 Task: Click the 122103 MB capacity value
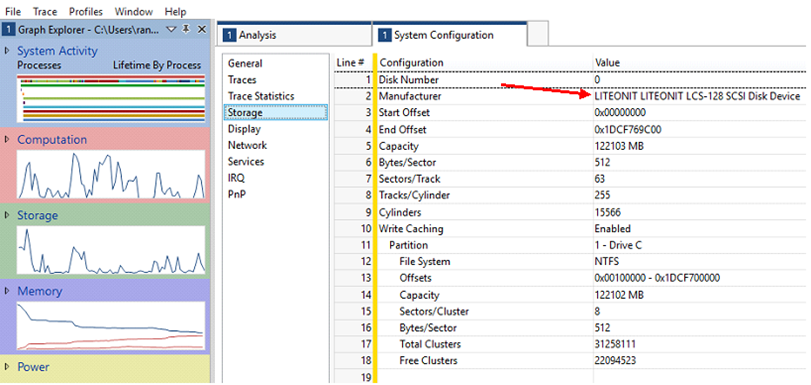tap(620, 146)
